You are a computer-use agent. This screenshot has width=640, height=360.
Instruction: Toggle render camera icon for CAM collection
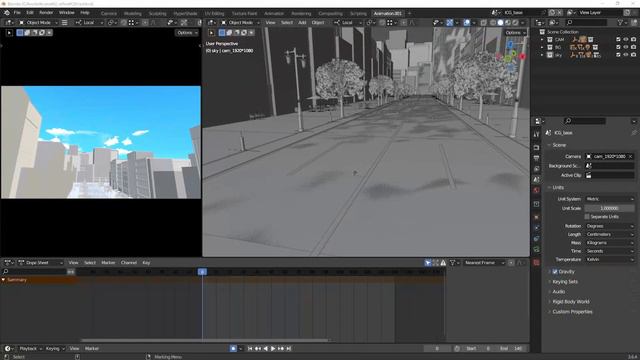(x=633, y=40)
